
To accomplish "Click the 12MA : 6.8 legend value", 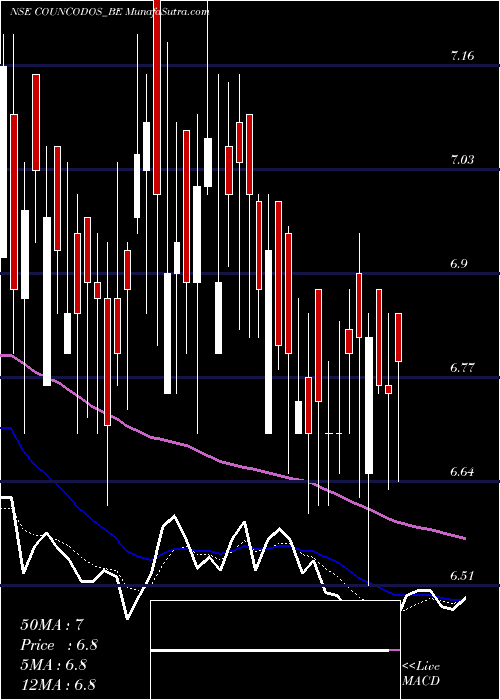I will [x=58, y=685].
